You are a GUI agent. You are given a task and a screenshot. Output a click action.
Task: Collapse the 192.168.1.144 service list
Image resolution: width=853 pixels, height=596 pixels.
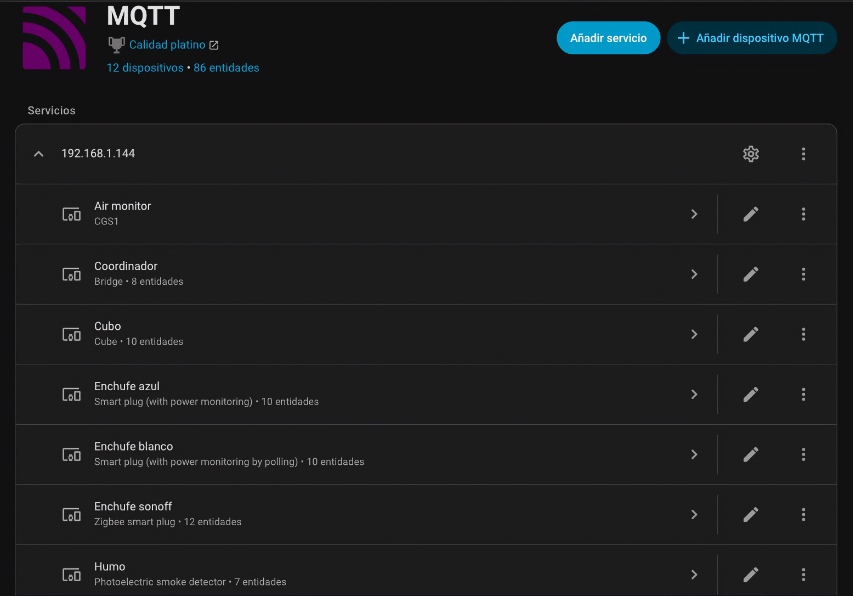tap(38, 154)
